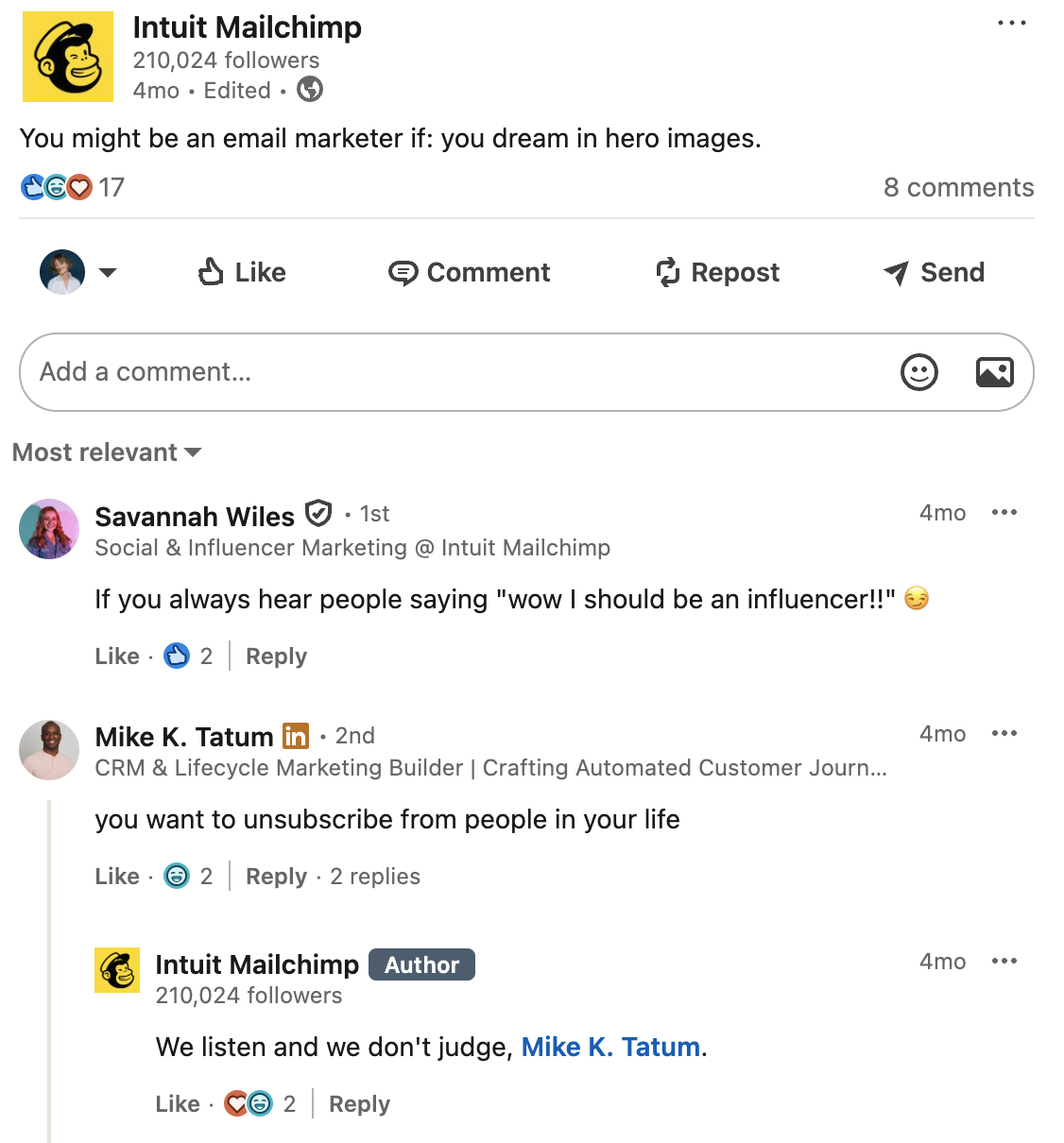1064x1143 pixels.
Task: View the reaction icons next to the 17 count
Action: coord(57,187)
